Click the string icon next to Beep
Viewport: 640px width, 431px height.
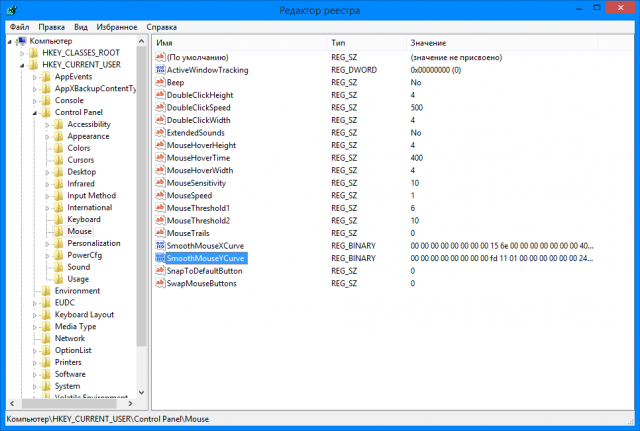tap(160, 82)
